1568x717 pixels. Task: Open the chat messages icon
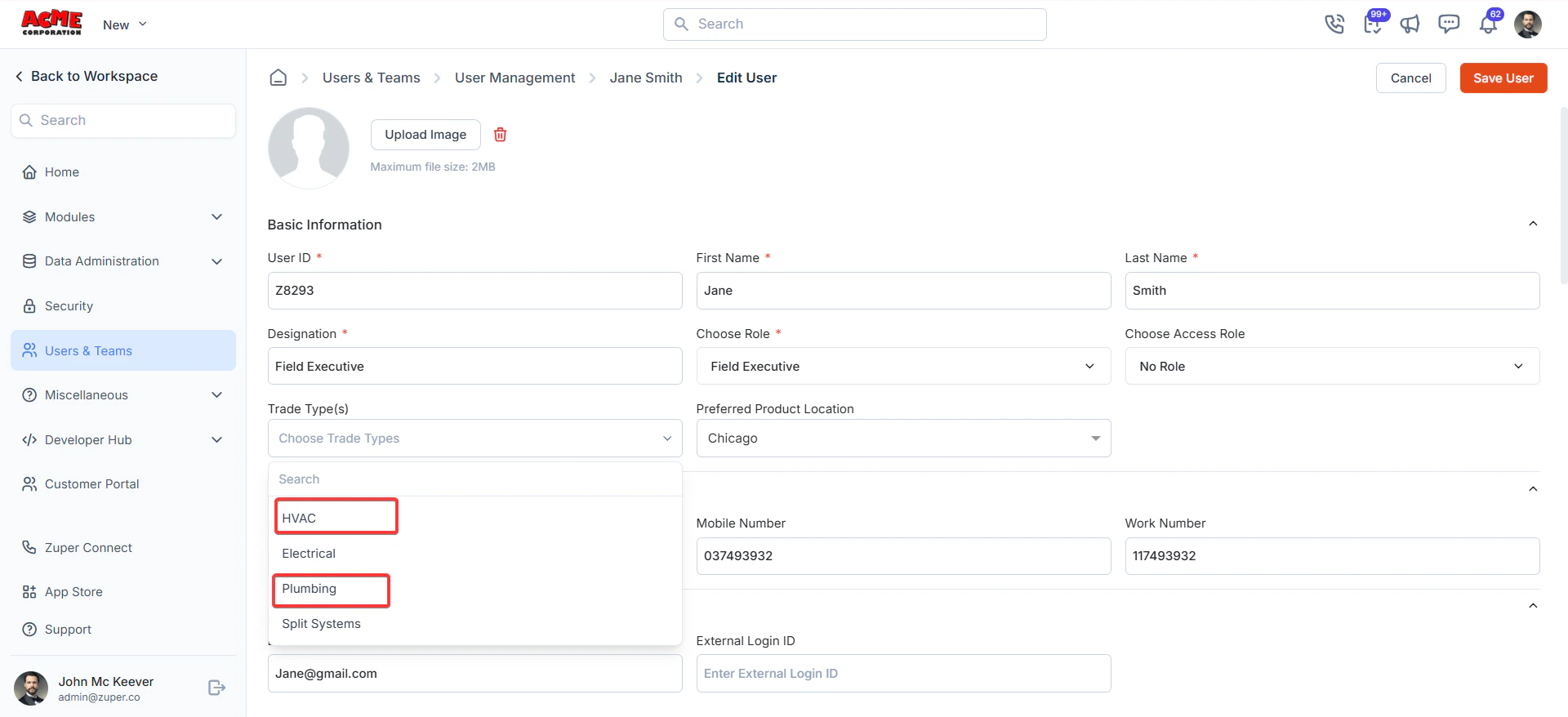[1449, 24]
